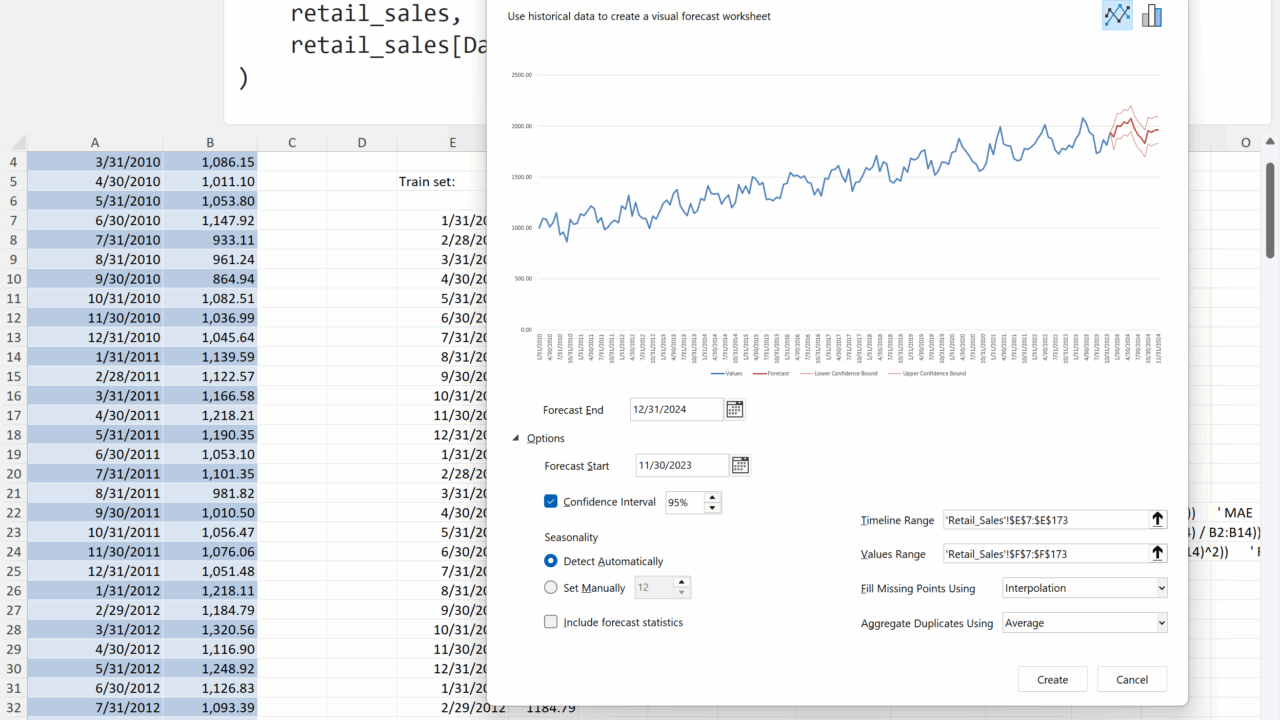This screenshot has width=1280, height=720.
Task: Open the Forecast End calendar picker
Action: coord(735,409)
